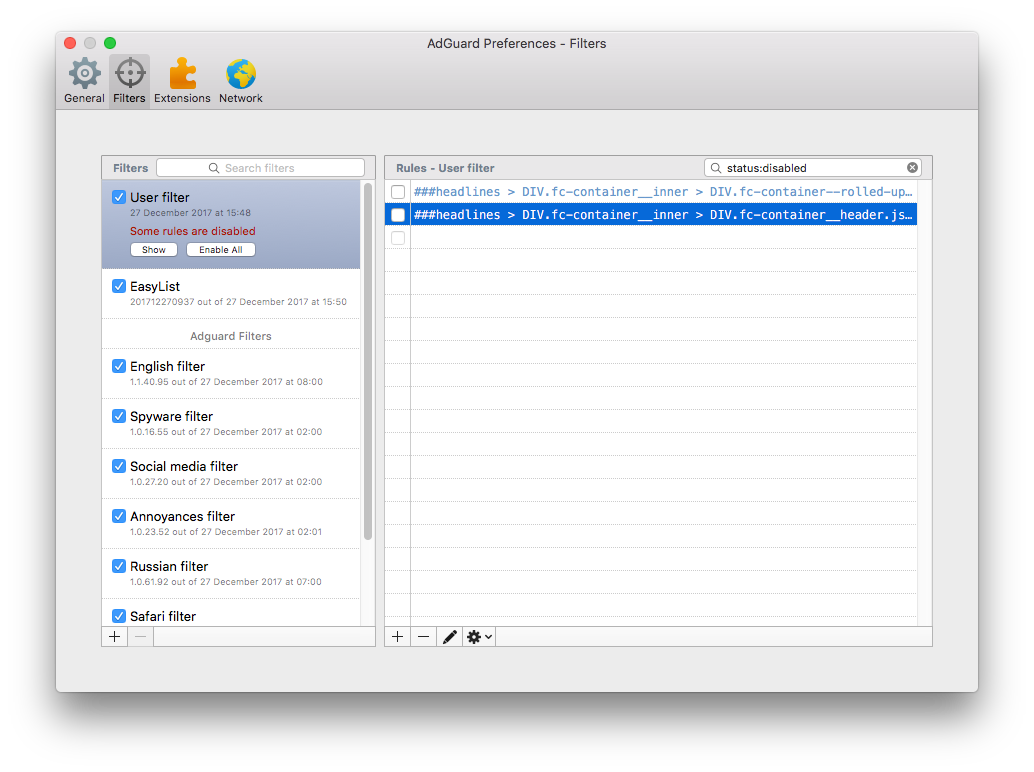
Task: Toggle the Spyware filter checkbox
Action: [119, 416]
